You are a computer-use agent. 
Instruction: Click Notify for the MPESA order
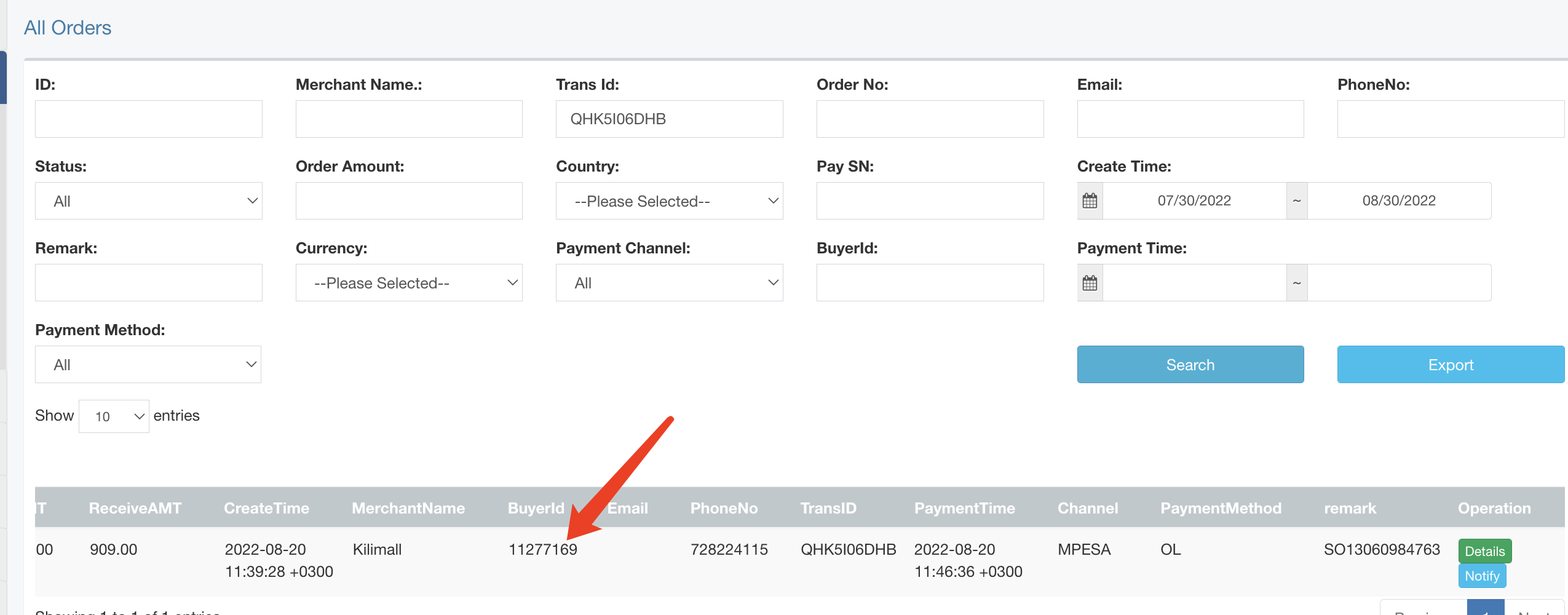coord(1483,576)
